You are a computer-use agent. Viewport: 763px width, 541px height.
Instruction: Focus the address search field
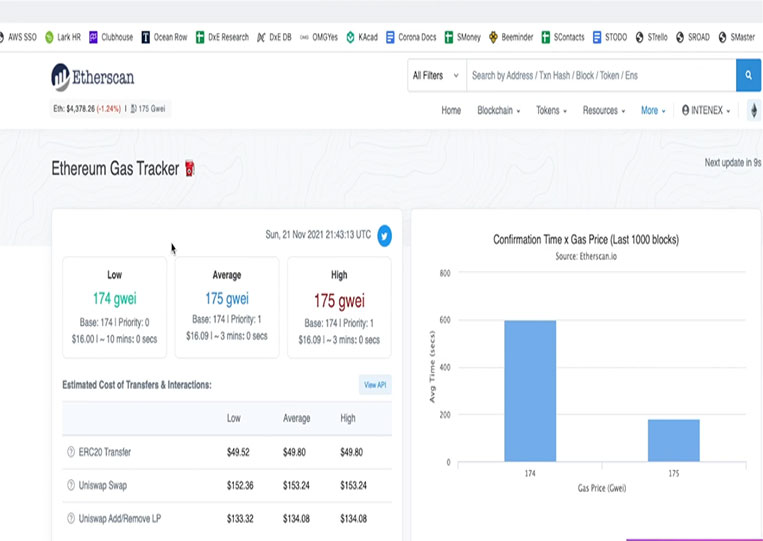pyautogui.click(x=601, y=75)
